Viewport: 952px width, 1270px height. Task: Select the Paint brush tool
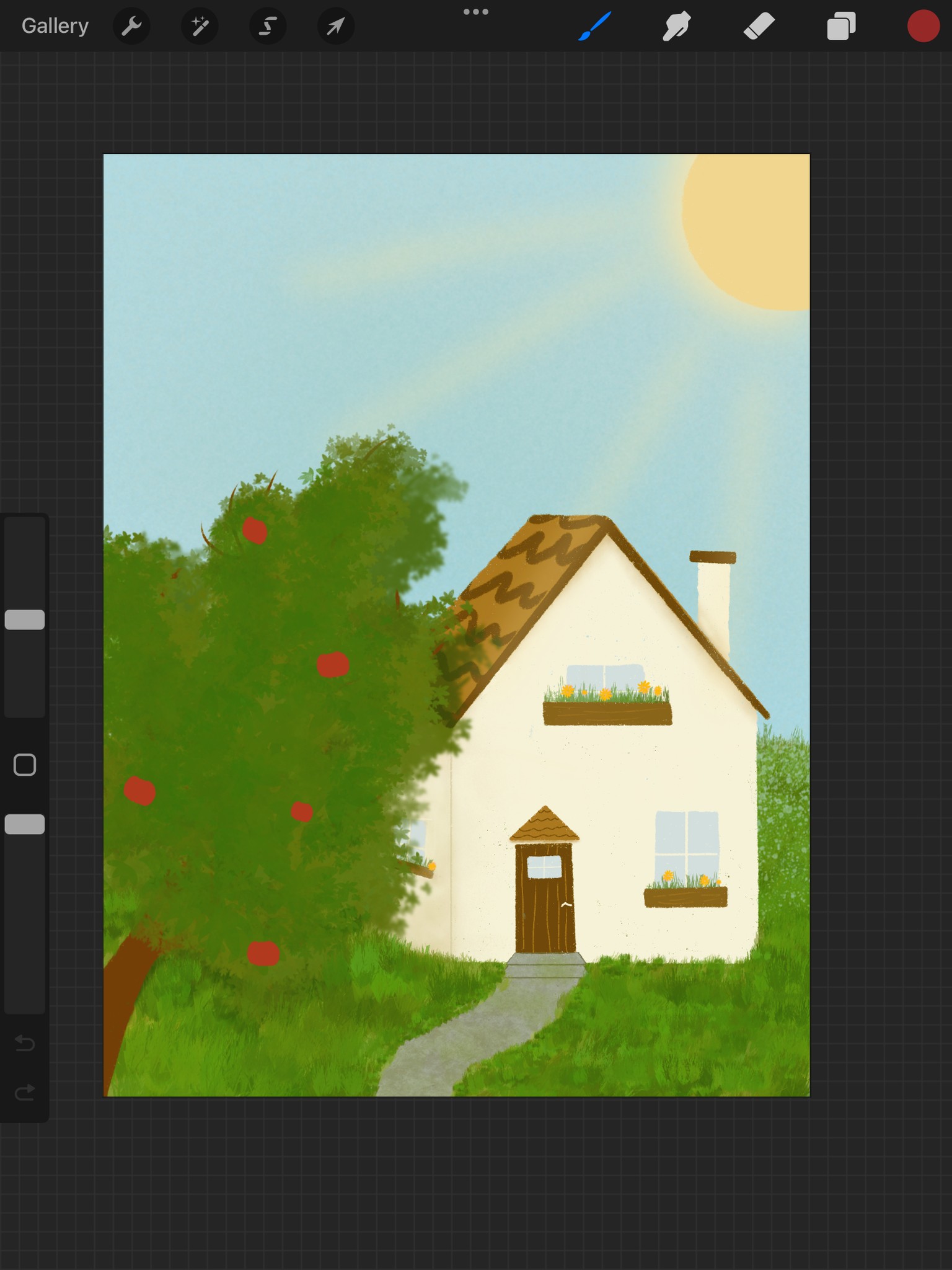click(595, 26)
